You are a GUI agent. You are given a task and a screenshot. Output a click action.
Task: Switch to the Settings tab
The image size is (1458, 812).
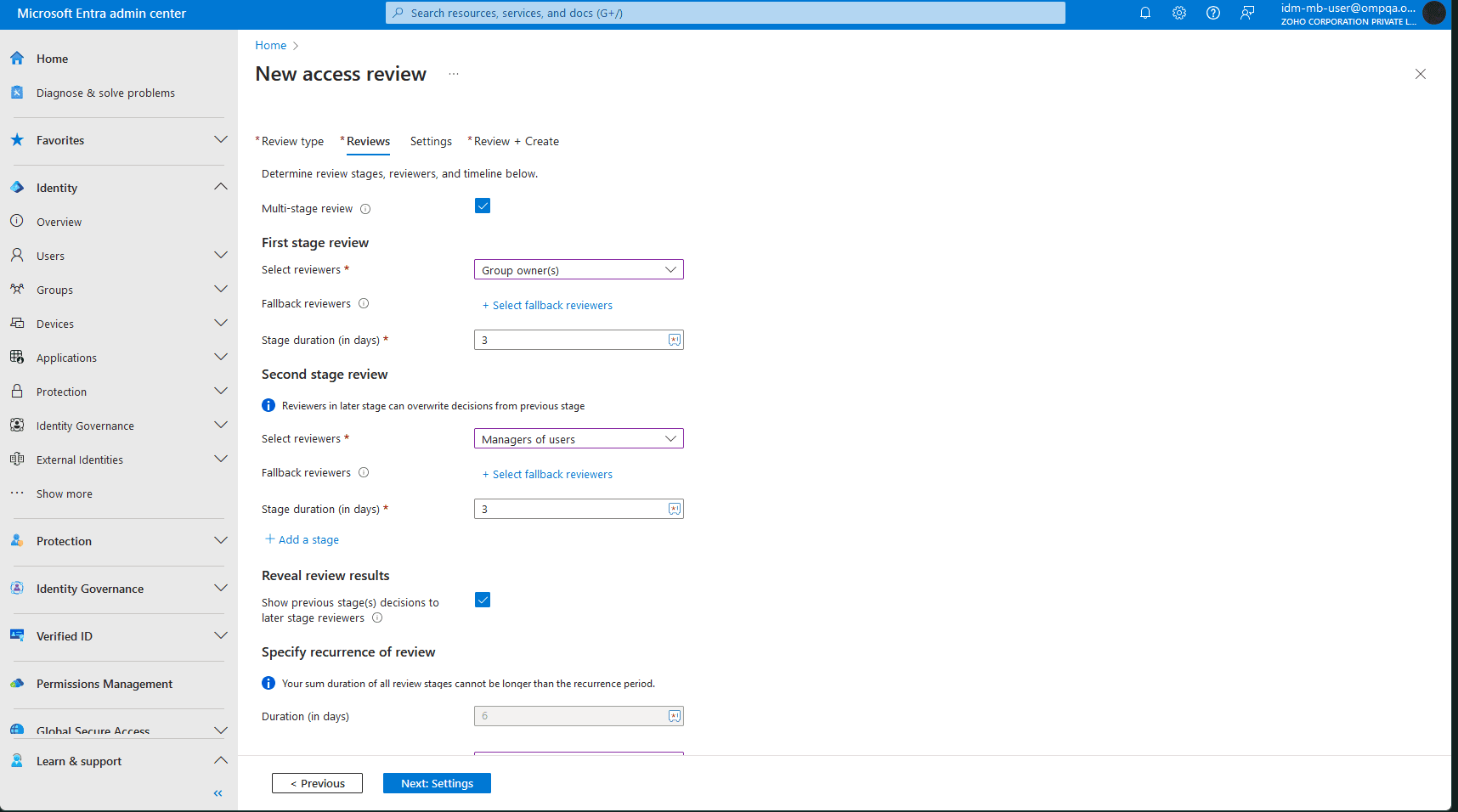point(431,141)
